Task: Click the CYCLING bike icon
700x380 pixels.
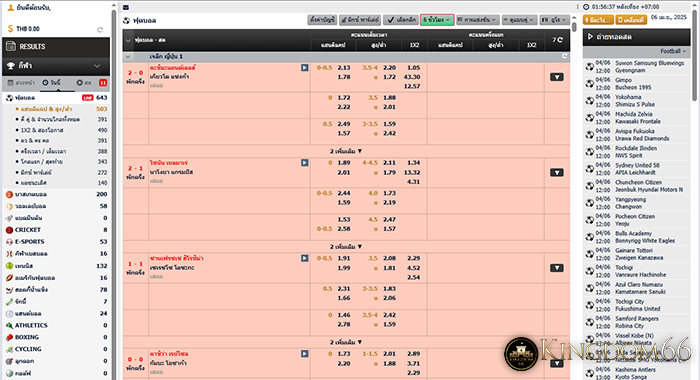Action: coord(9,349)
